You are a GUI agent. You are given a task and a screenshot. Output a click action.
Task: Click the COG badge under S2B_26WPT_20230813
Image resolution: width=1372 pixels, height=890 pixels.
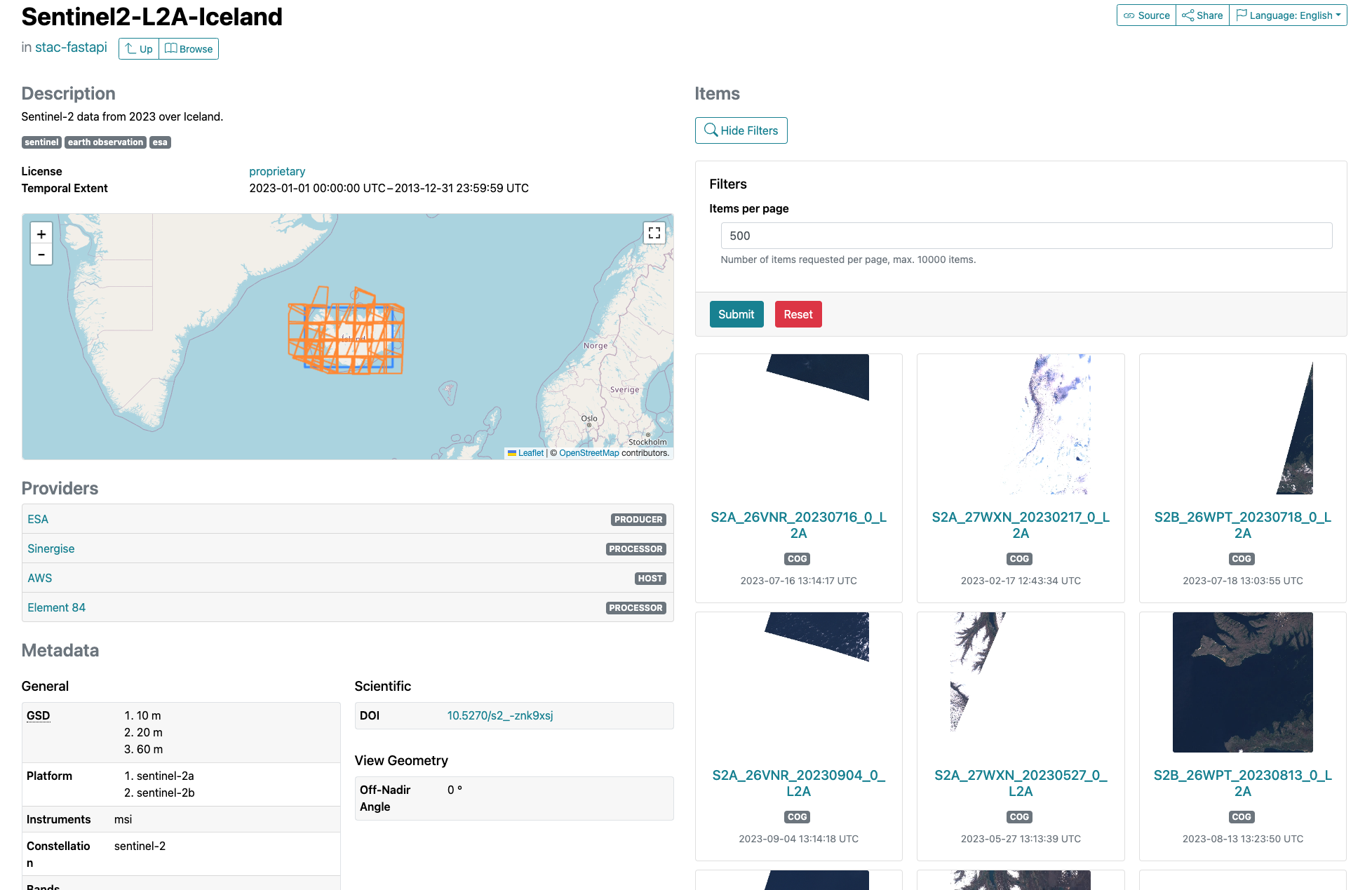(1242, 817)
